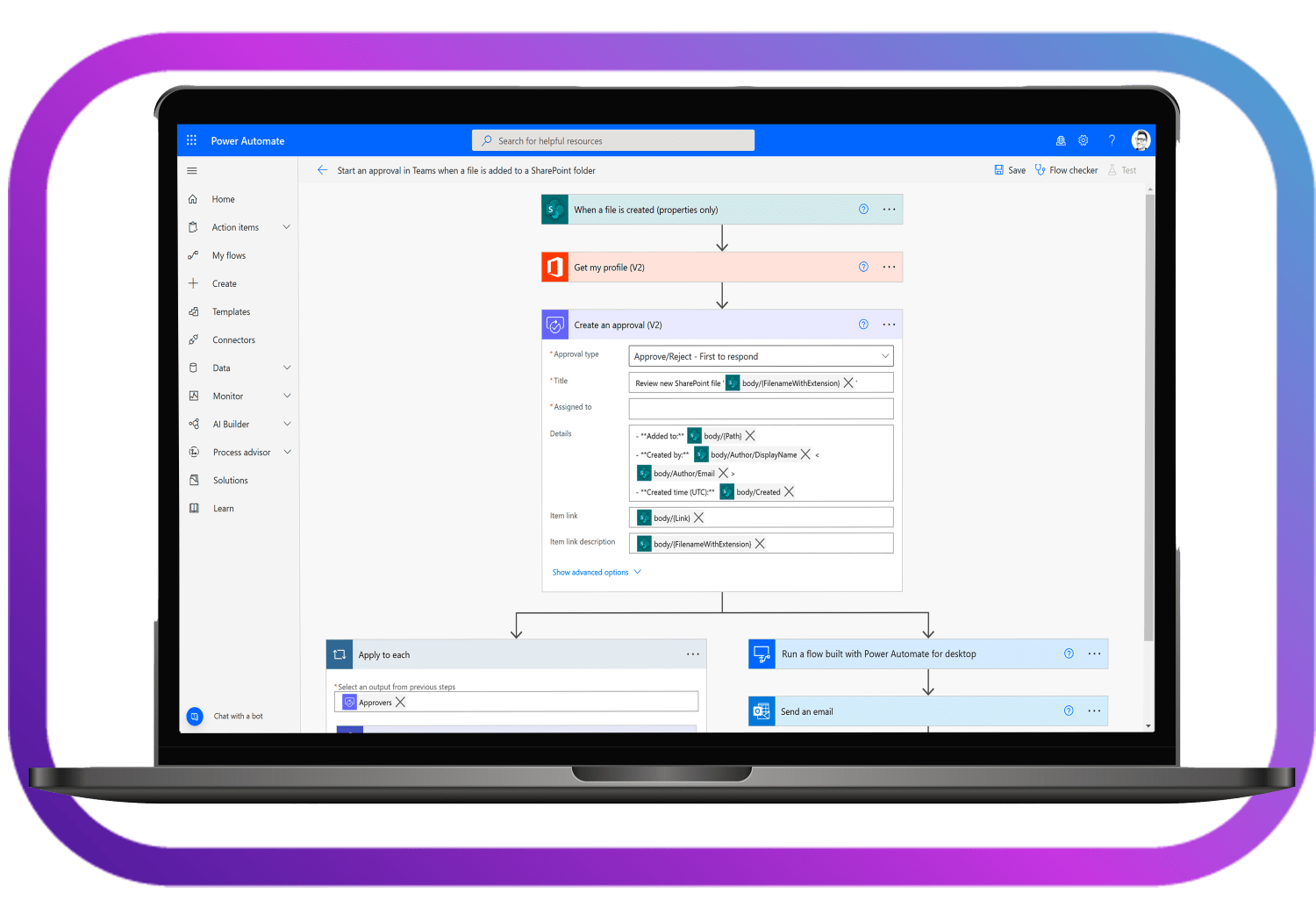This screenshot has width=1316, height=907.
Task: Remove body/{Link} token from Item link
Action: [698, 518]
